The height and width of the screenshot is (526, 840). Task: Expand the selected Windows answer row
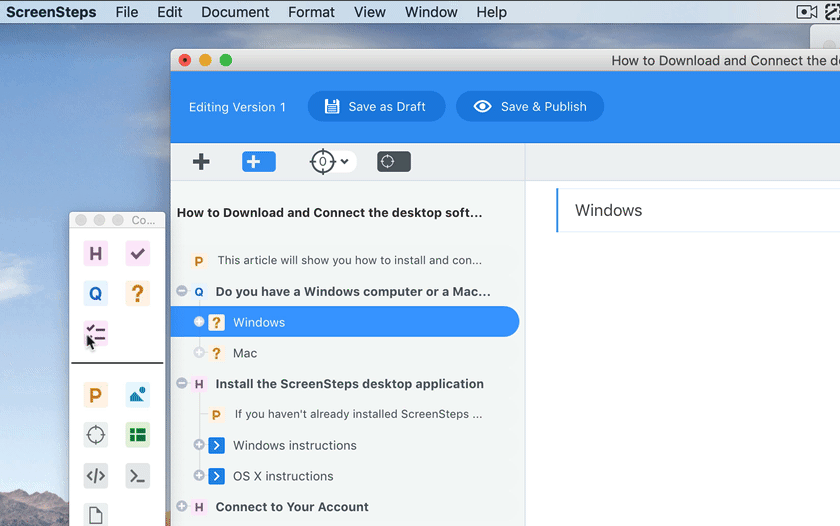pos(199,321)
